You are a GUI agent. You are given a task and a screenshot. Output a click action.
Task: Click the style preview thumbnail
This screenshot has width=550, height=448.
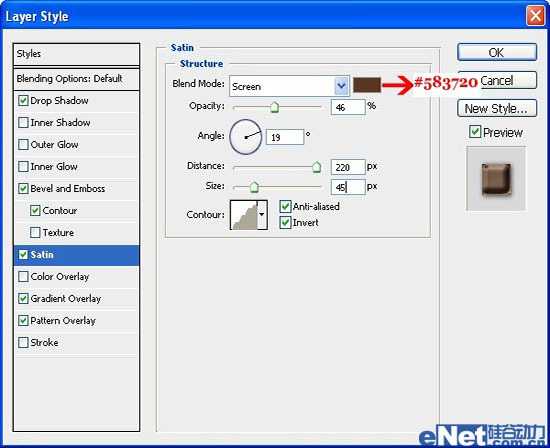pyautogui.click(x=496, y=179)
